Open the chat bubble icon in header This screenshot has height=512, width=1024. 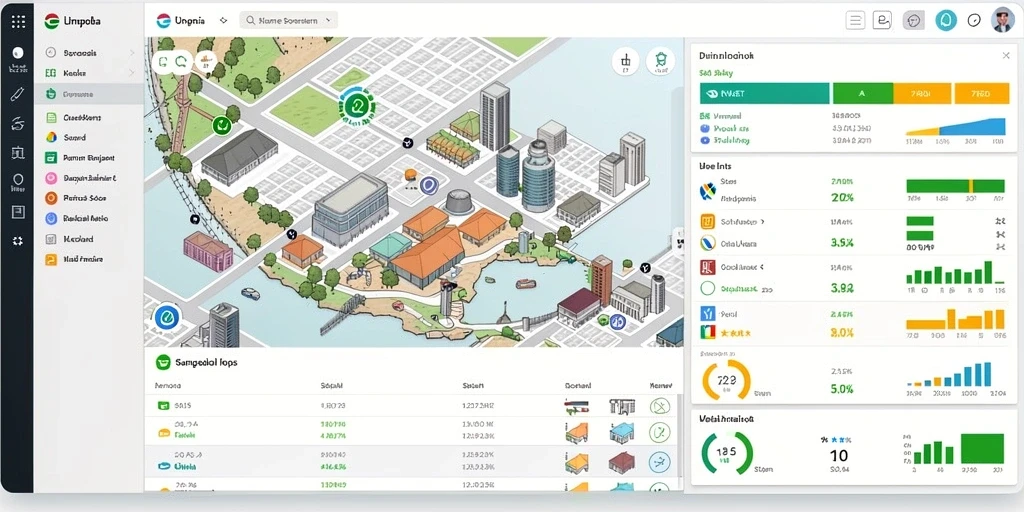click(914, 21)
